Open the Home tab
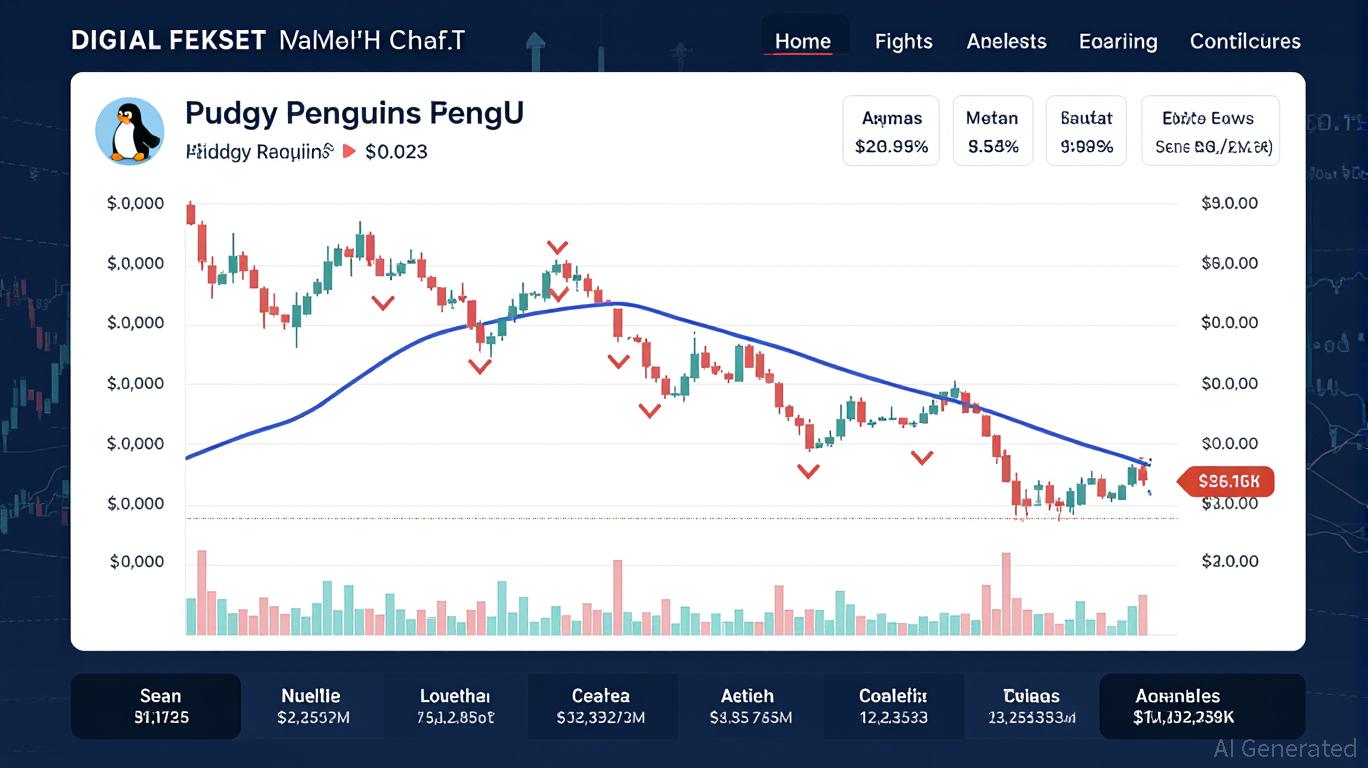This screenshot has width=1368, height=768. click(803, 41)
